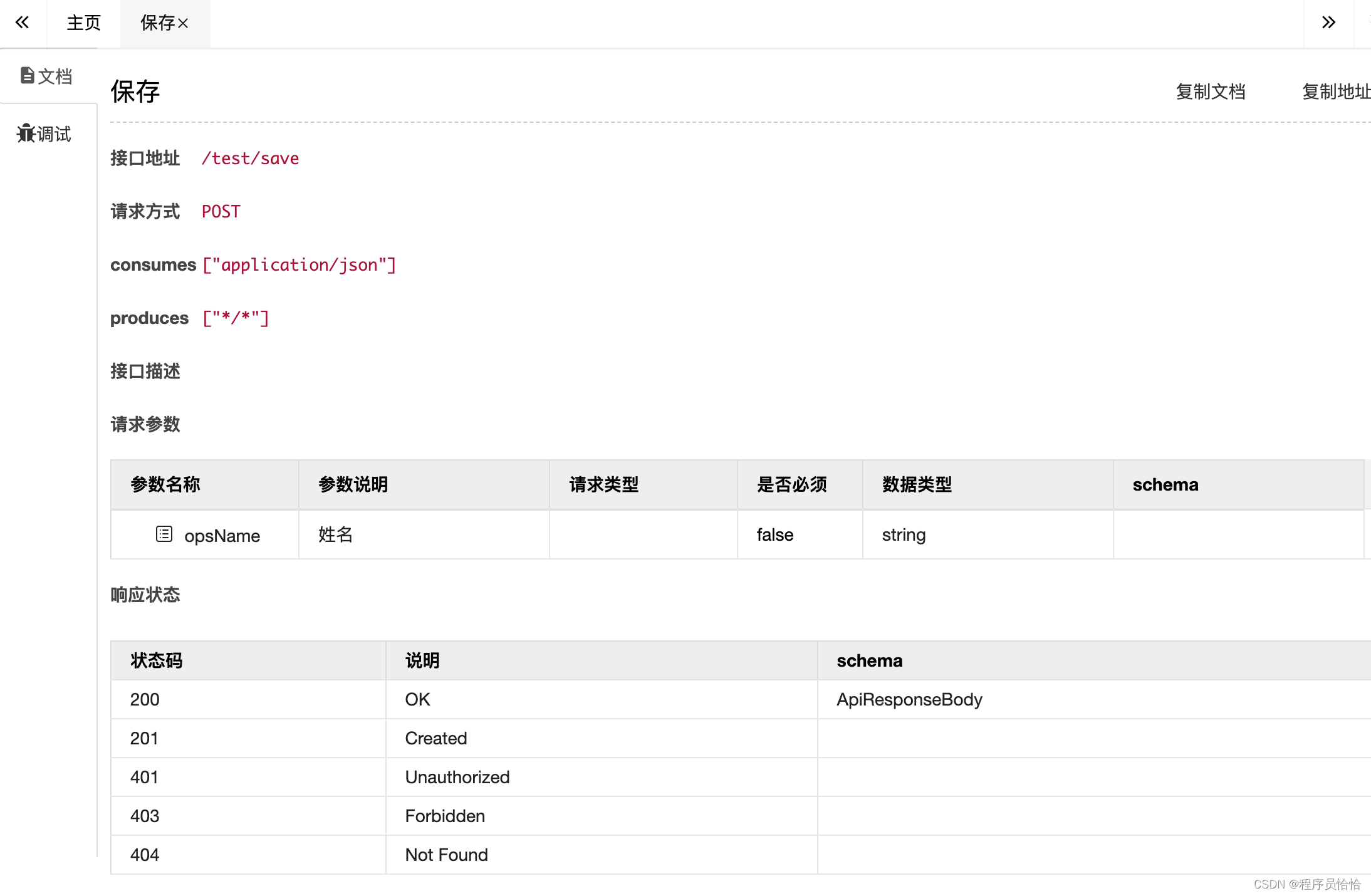1371x896 pixels.
Task: Click the document icon beside 文档
Action: (27, 76)
